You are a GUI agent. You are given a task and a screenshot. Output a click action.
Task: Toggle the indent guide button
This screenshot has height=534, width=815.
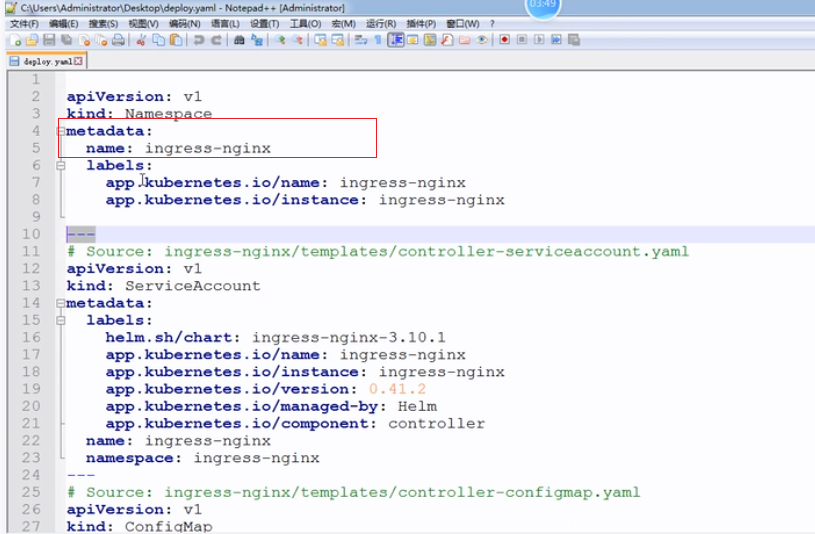pyautogui.click(x=396, y=40)
